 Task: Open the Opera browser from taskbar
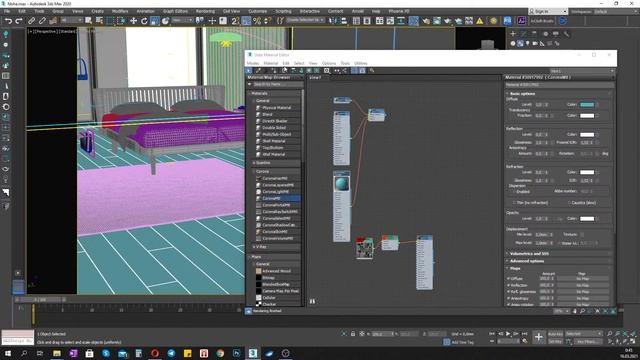pos(155,353)
